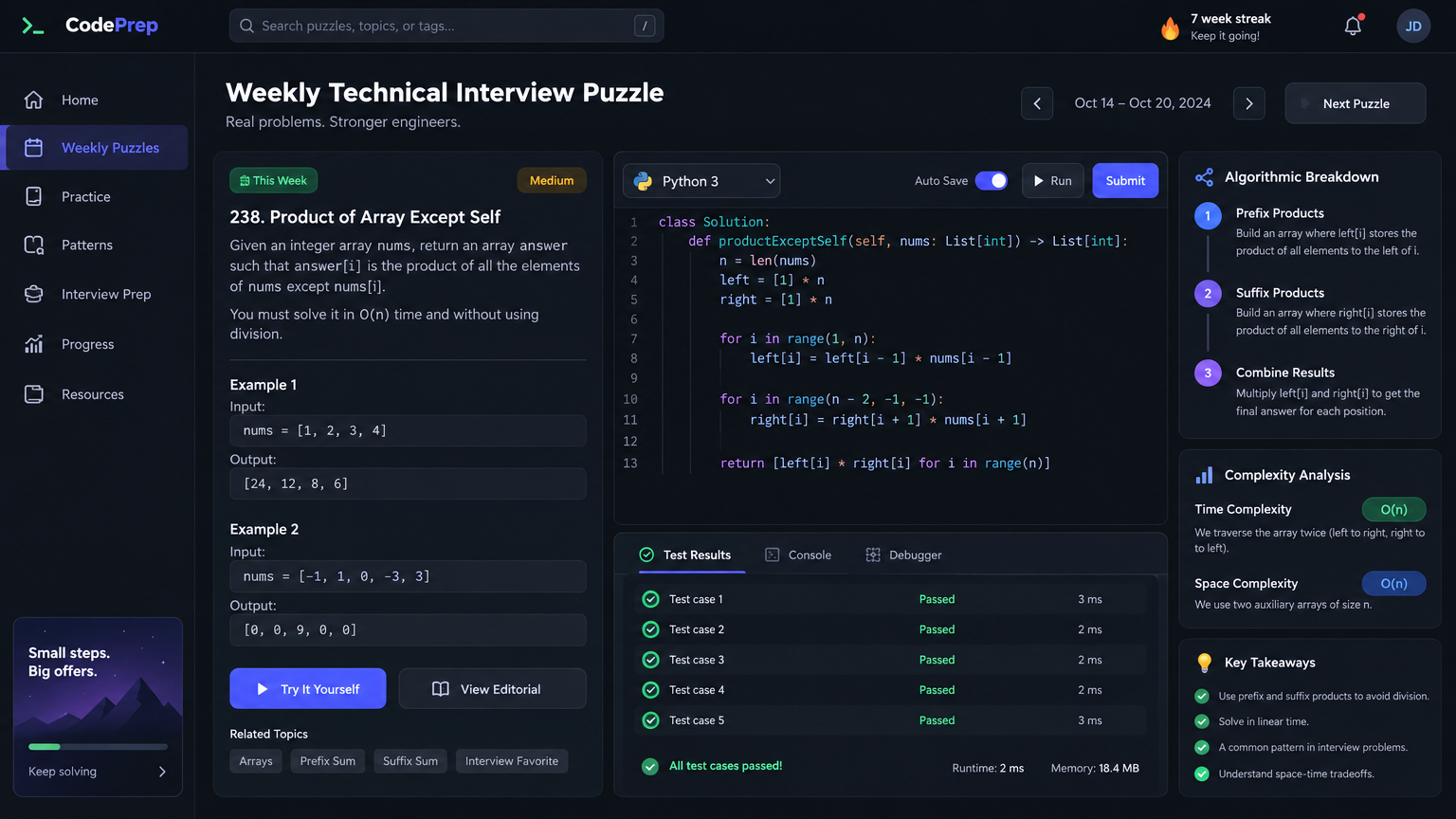Select the Test Results tab
The image size is (1456, 819).
click(x=685, y=555)
